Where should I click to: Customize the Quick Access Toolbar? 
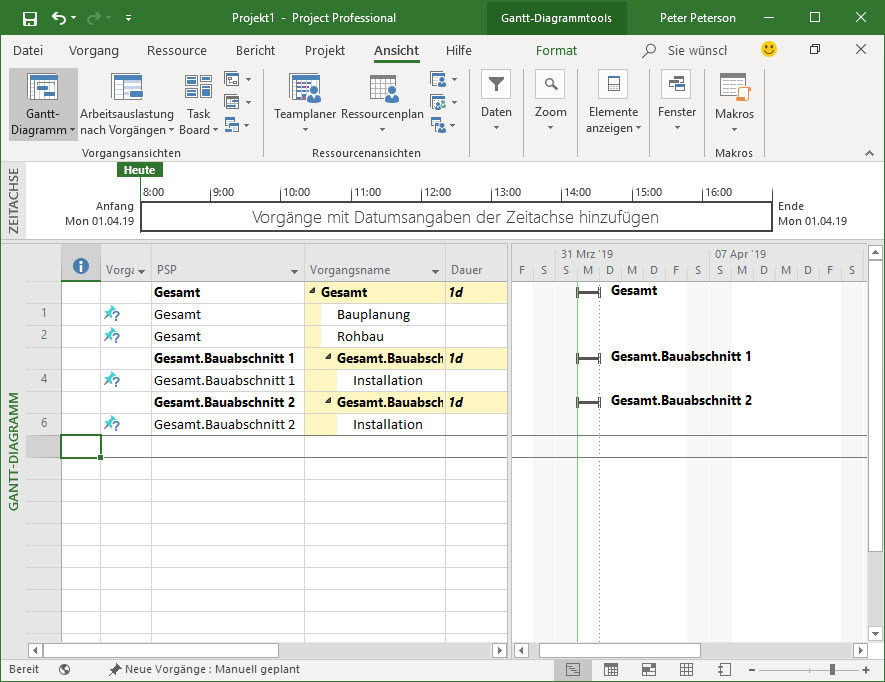[129, 18]
